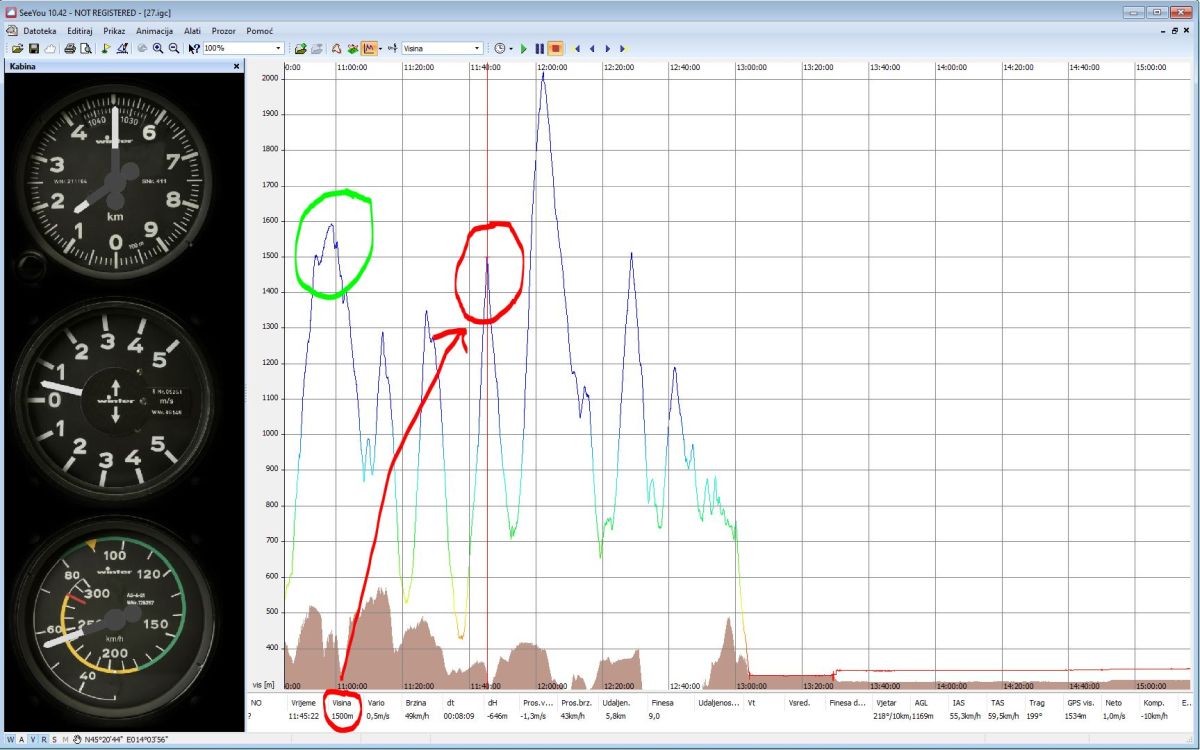1200x750 pixels.
Task: Toggle the W status bar indicator
Action: coord(10,740)
